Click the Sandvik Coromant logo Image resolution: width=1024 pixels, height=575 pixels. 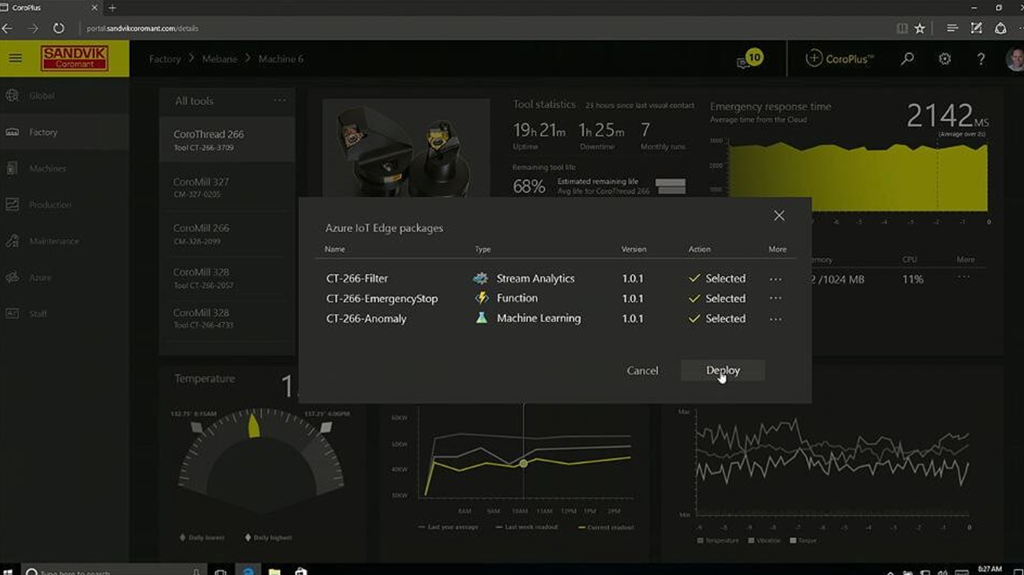[74, 58]
